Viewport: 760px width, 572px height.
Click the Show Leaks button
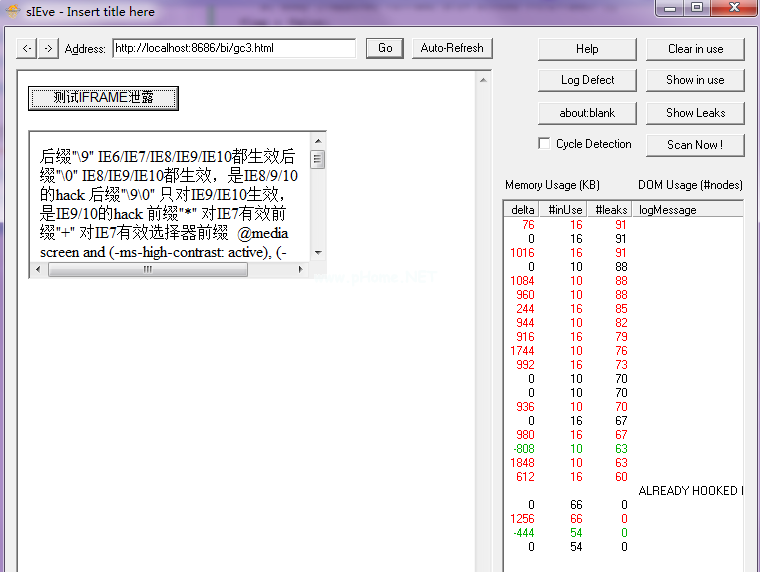click(x=695, y=113)
